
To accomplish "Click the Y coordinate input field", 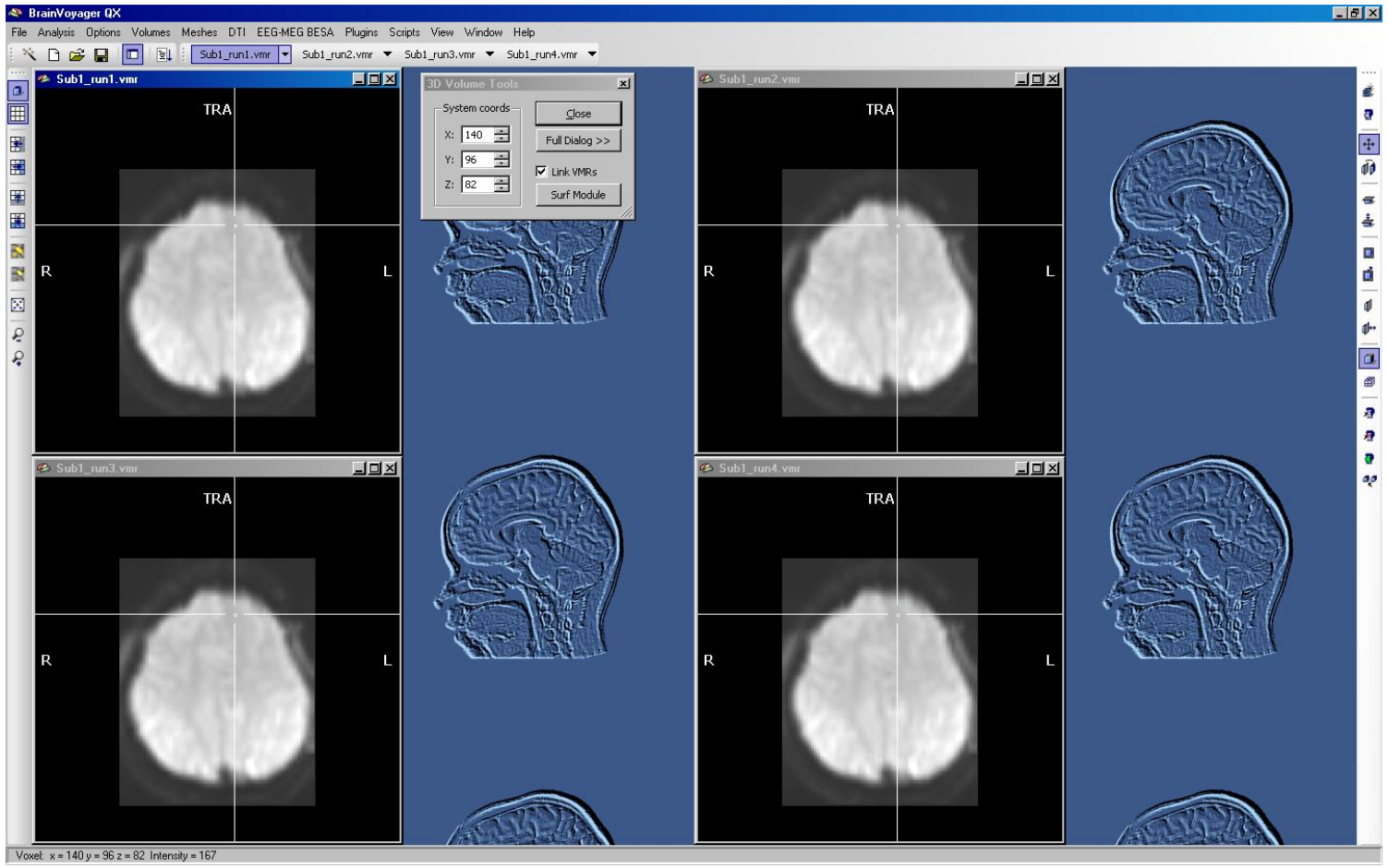I will 477,160.
